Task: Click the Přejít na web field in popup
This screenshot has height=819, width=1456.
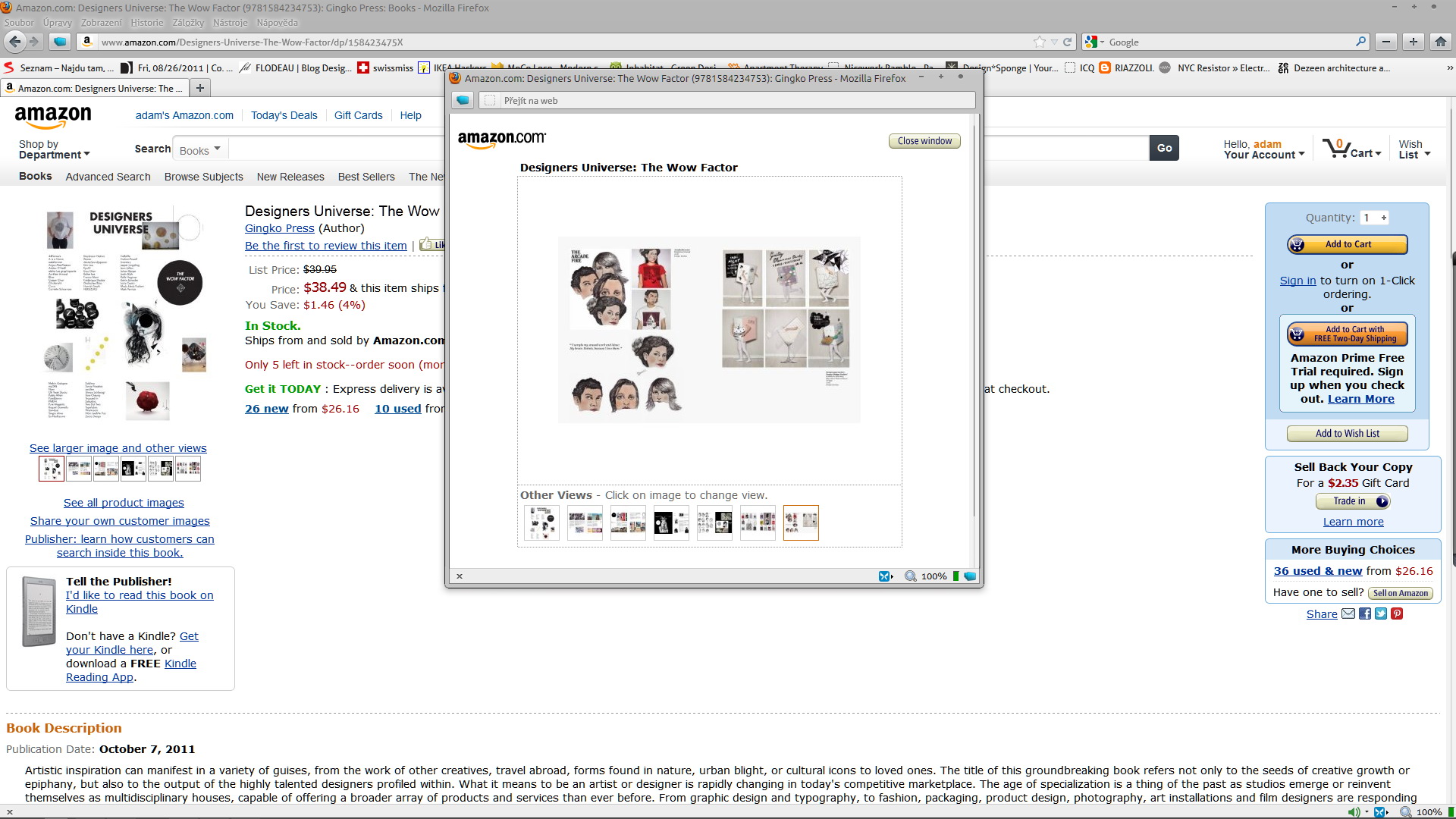Action: (x=726, y=100)
